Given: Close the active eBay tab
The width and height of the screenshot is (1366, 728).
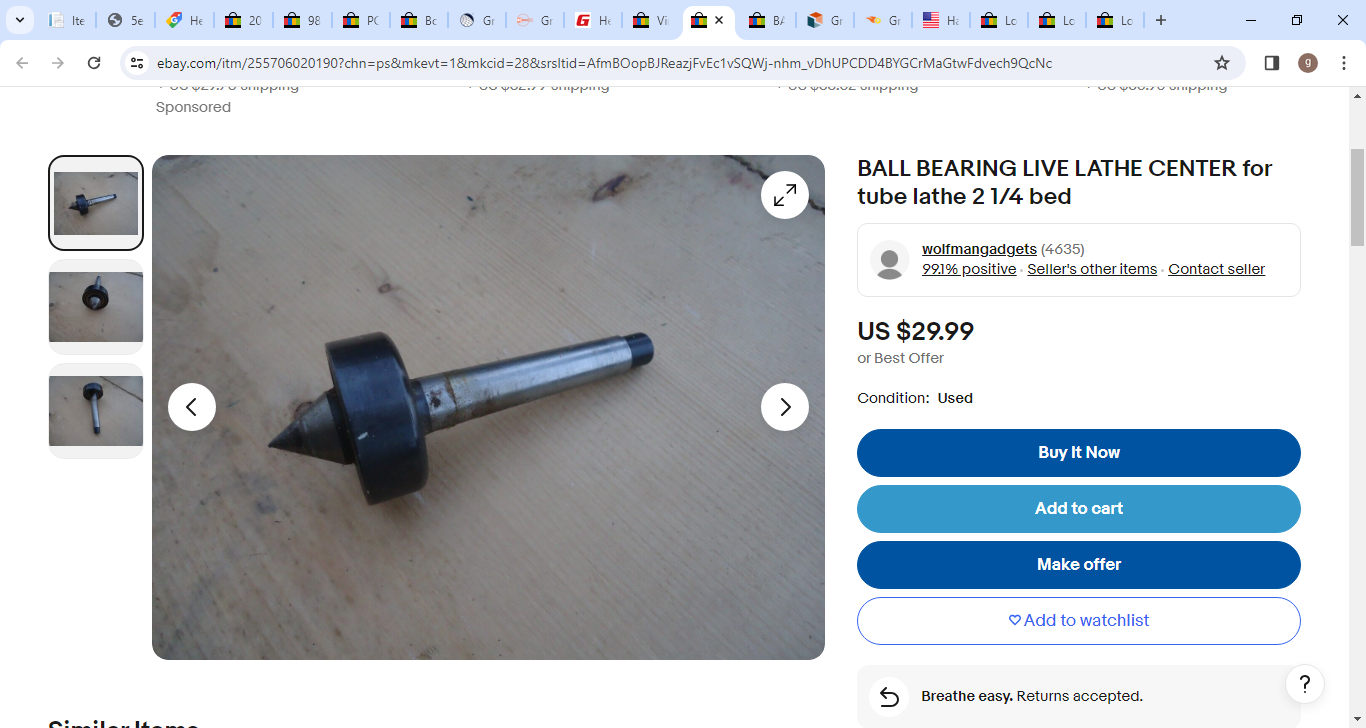Looking at the screenshot, I should 719,20.
